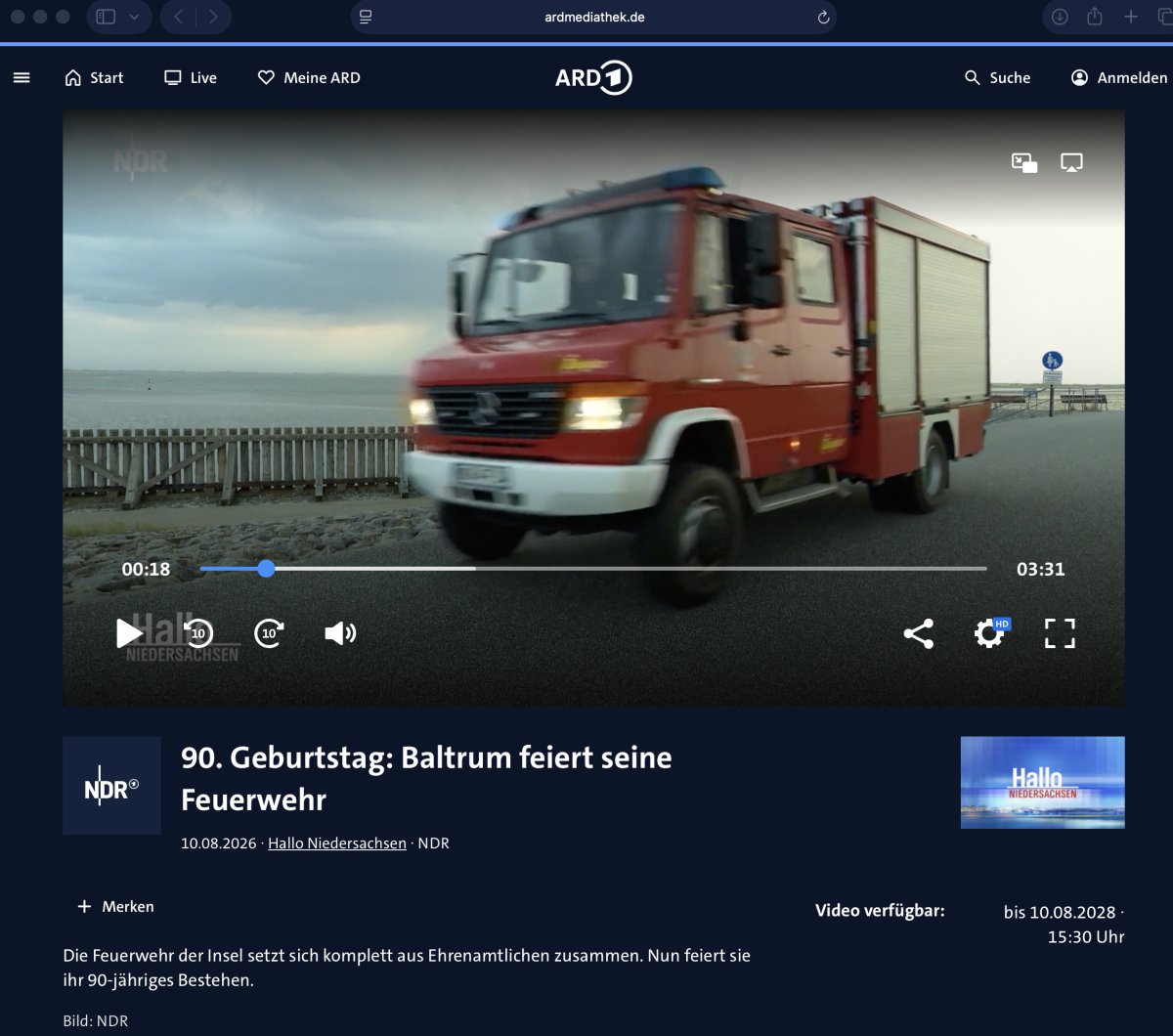Click elapsed time 00:18
This screenshot has width=1173, height=1036.
coord(146,569)
